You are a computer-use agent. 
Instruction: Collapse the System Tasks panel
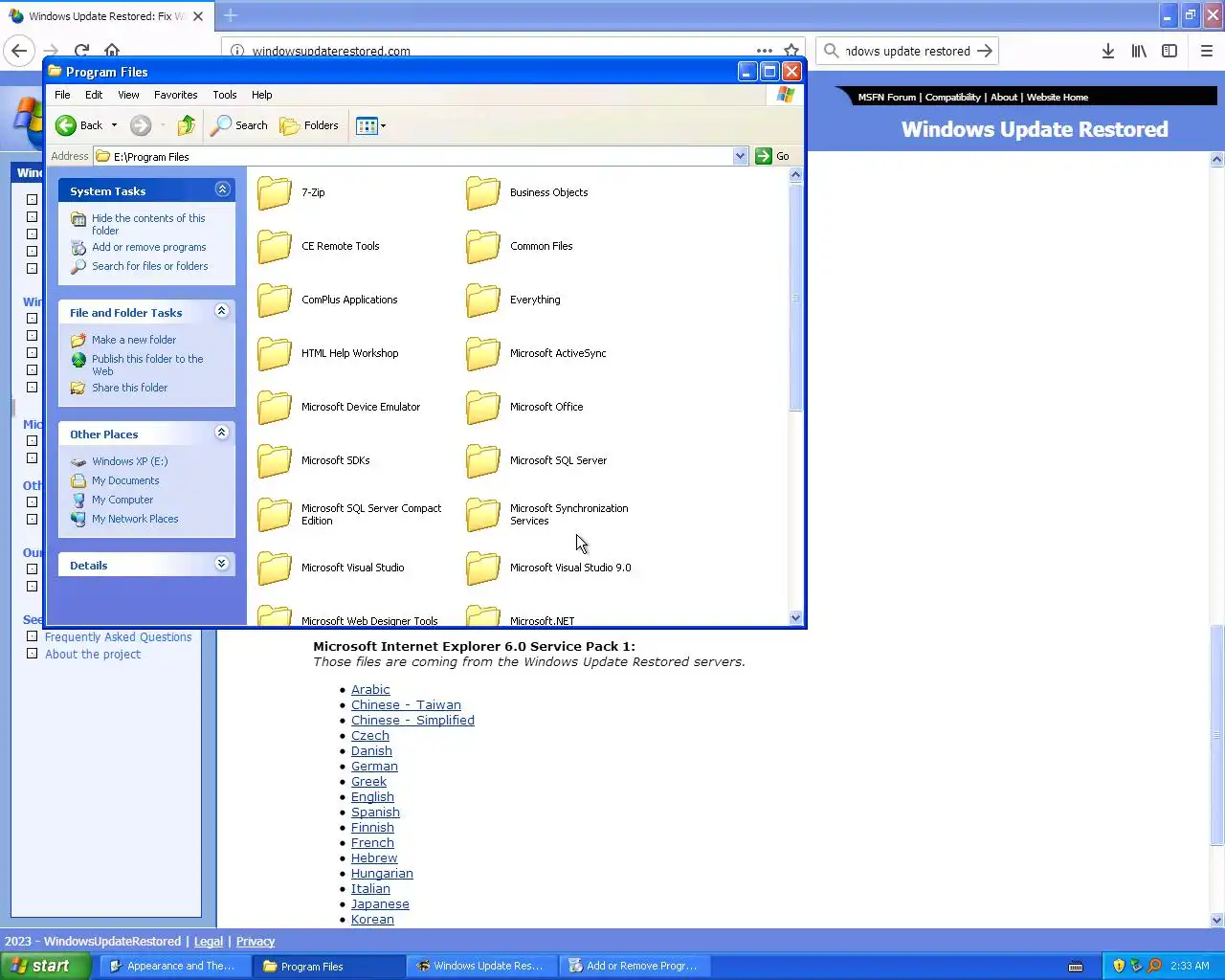(x=222, y=189)
